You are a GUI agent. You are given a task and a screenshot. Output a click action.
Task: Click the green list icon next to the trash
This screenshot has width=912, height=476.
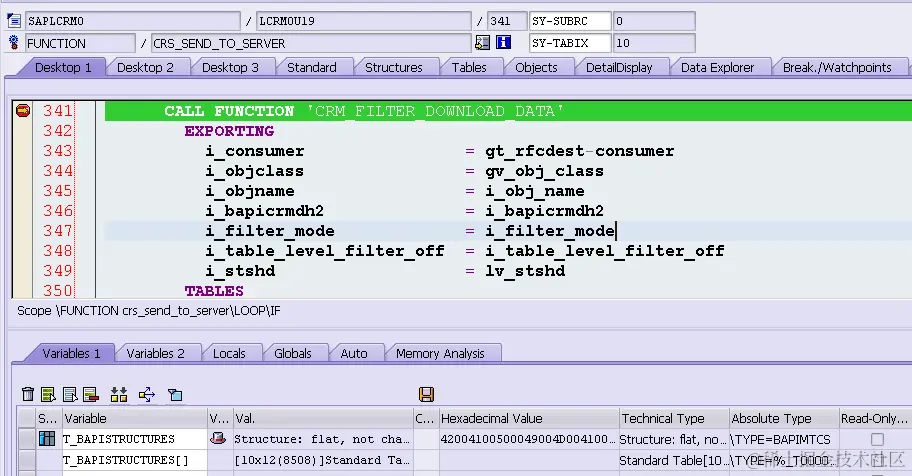click(x=48, y=395)
